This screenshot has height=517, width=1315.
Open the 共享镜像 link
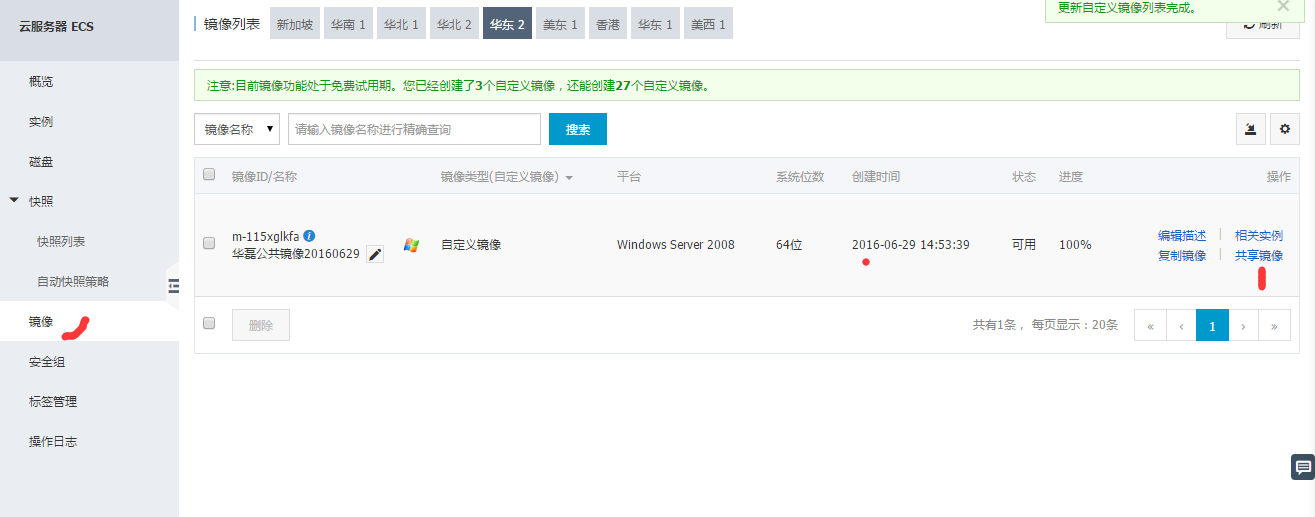1258,256
